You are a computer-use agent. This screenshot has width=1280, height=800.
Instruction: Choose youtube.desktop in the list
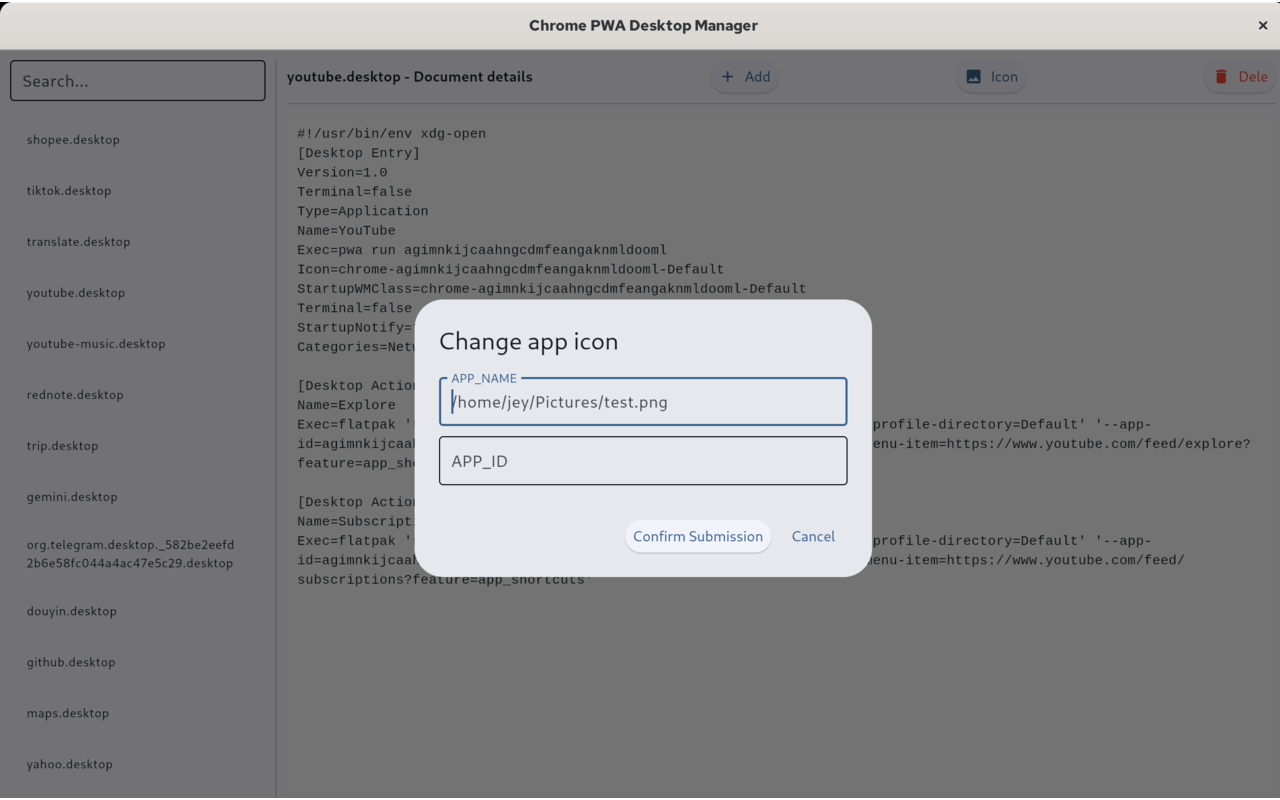click(76, 293)
